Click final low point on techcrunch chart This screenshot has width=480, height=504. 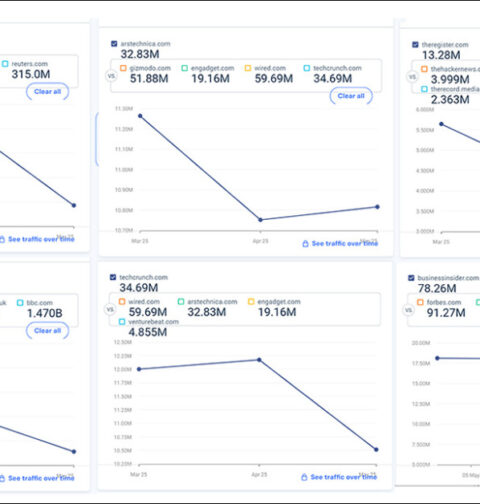[376, 450]
